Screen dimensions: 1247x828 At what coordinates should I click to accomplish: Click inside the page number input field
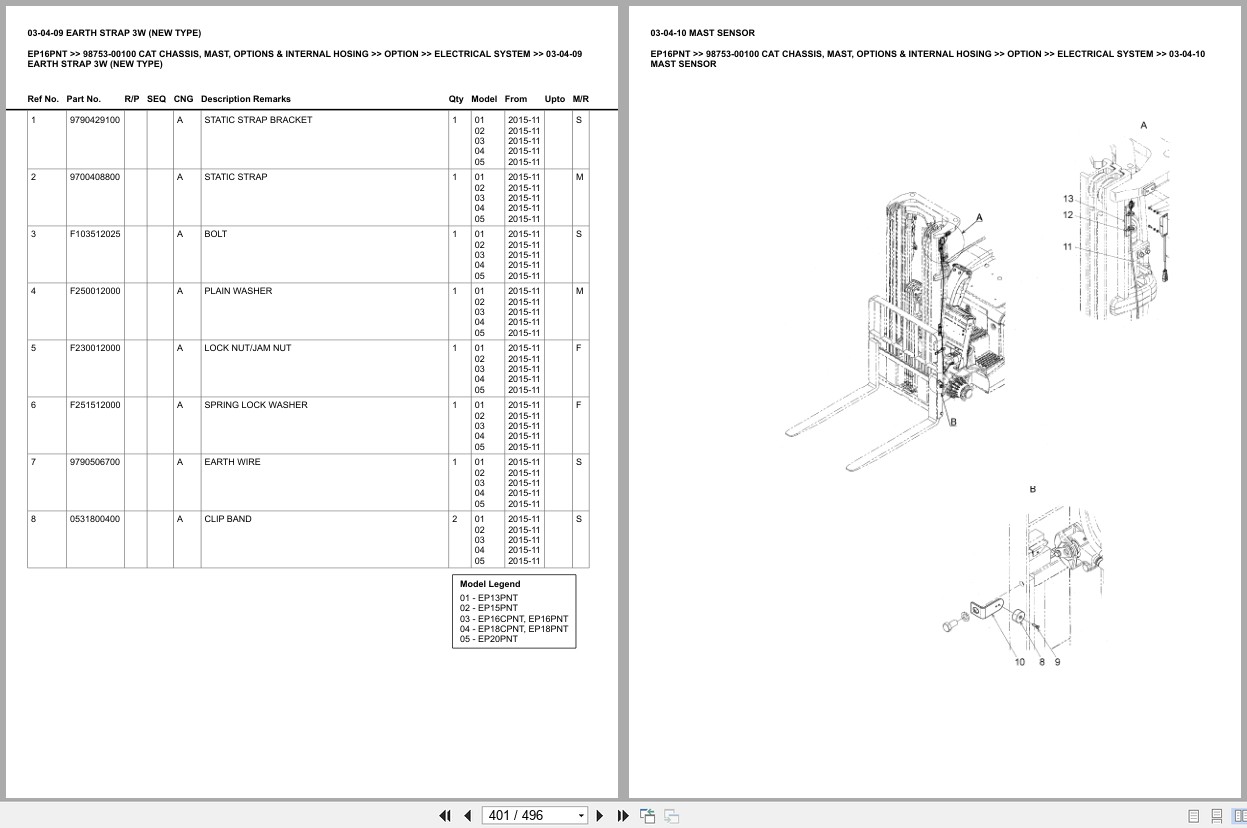coord(520,815)
